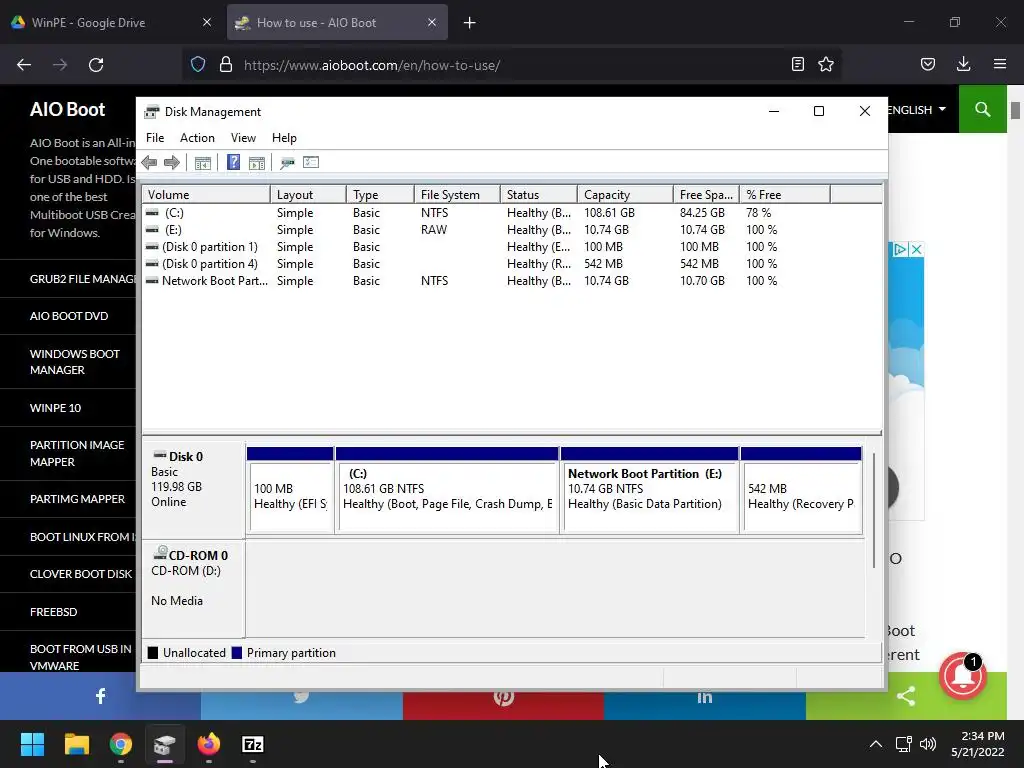Click the Refresh/rescan disks toolbar icon
1024x768 pixels.
point(287,163)
